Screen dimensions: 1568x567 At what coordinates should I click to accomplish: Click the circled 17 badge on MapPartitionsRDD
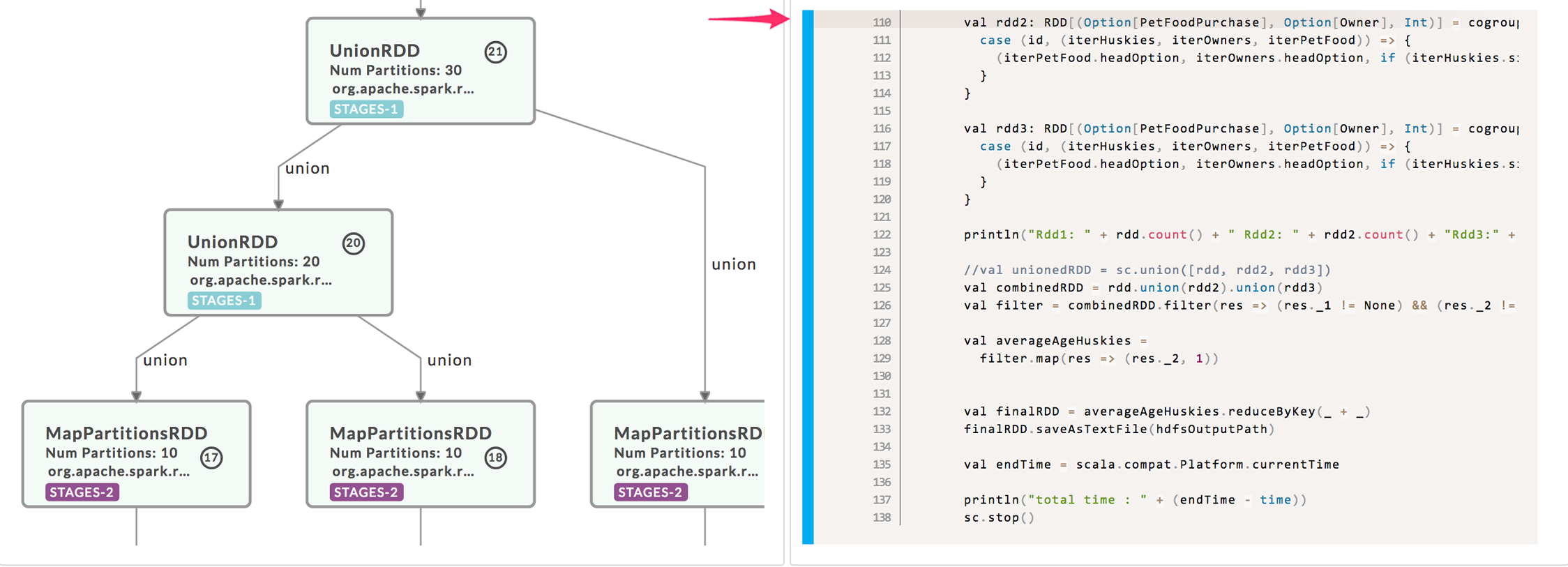tap(211, 458)
